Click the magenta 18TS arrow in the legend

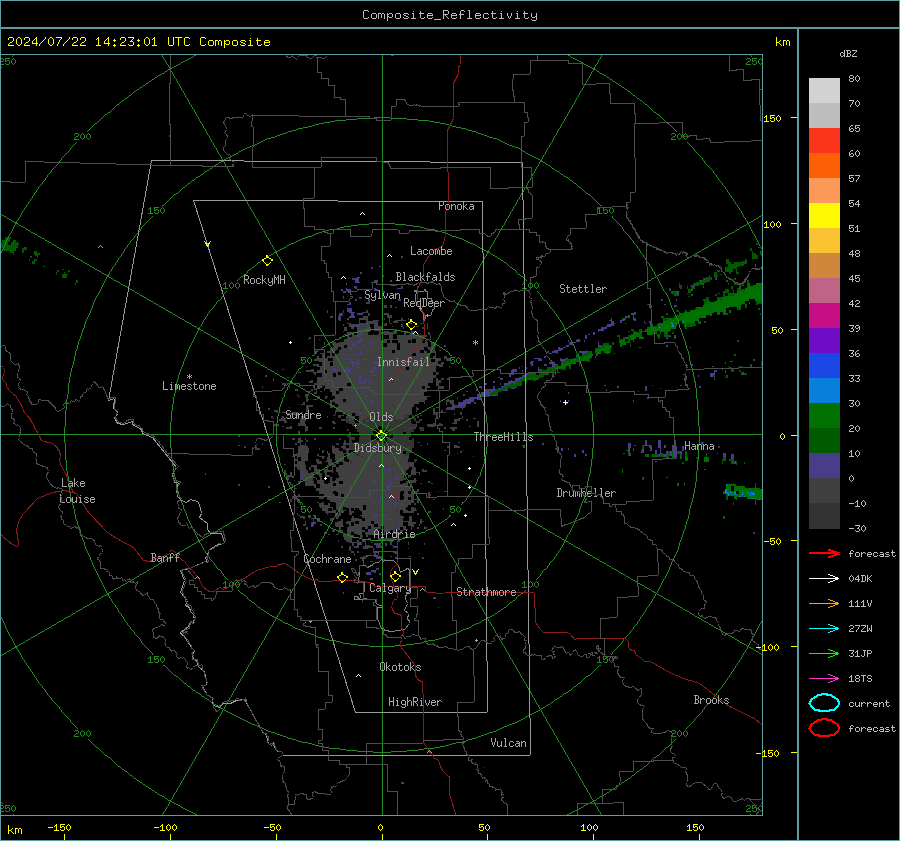click(x=824, y=679)
